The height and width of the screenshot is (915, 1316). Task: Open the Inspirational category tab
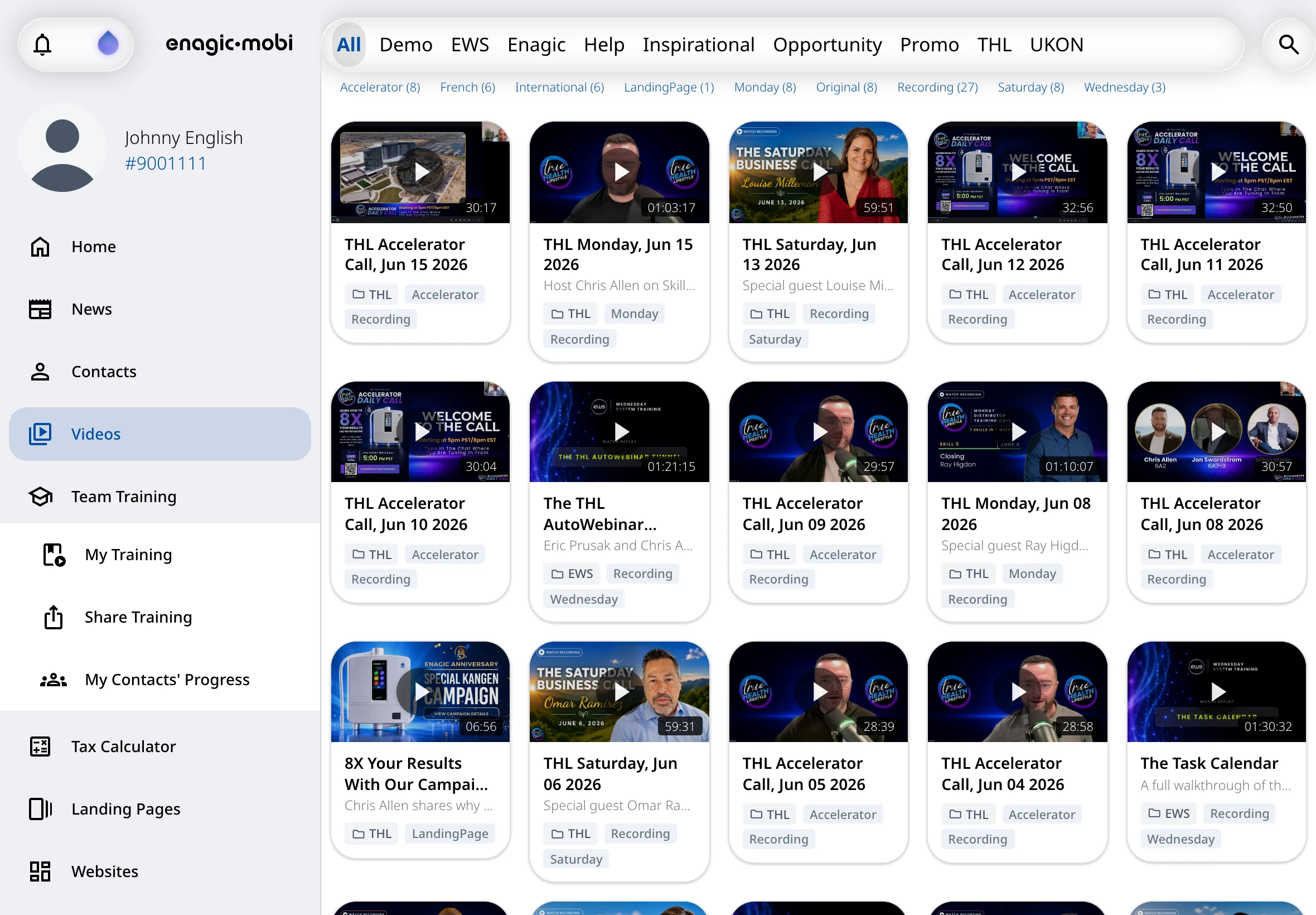click(x=698, y=45)
